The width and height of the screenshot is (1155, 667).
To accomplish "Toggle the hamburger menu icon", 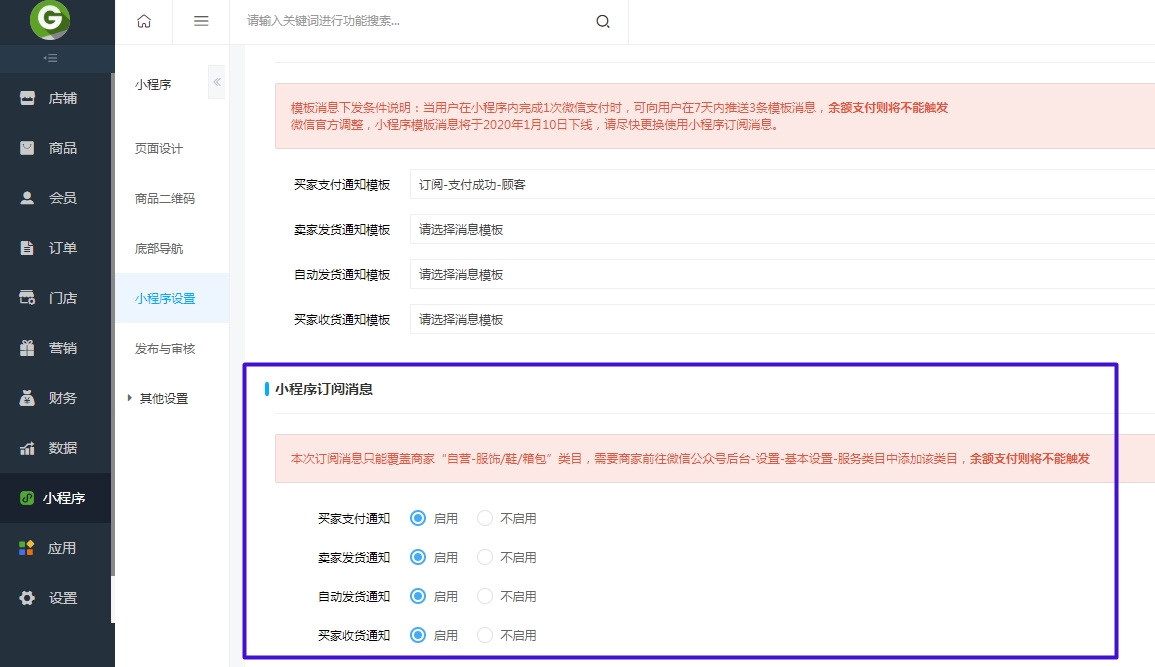I will [201, 21].
